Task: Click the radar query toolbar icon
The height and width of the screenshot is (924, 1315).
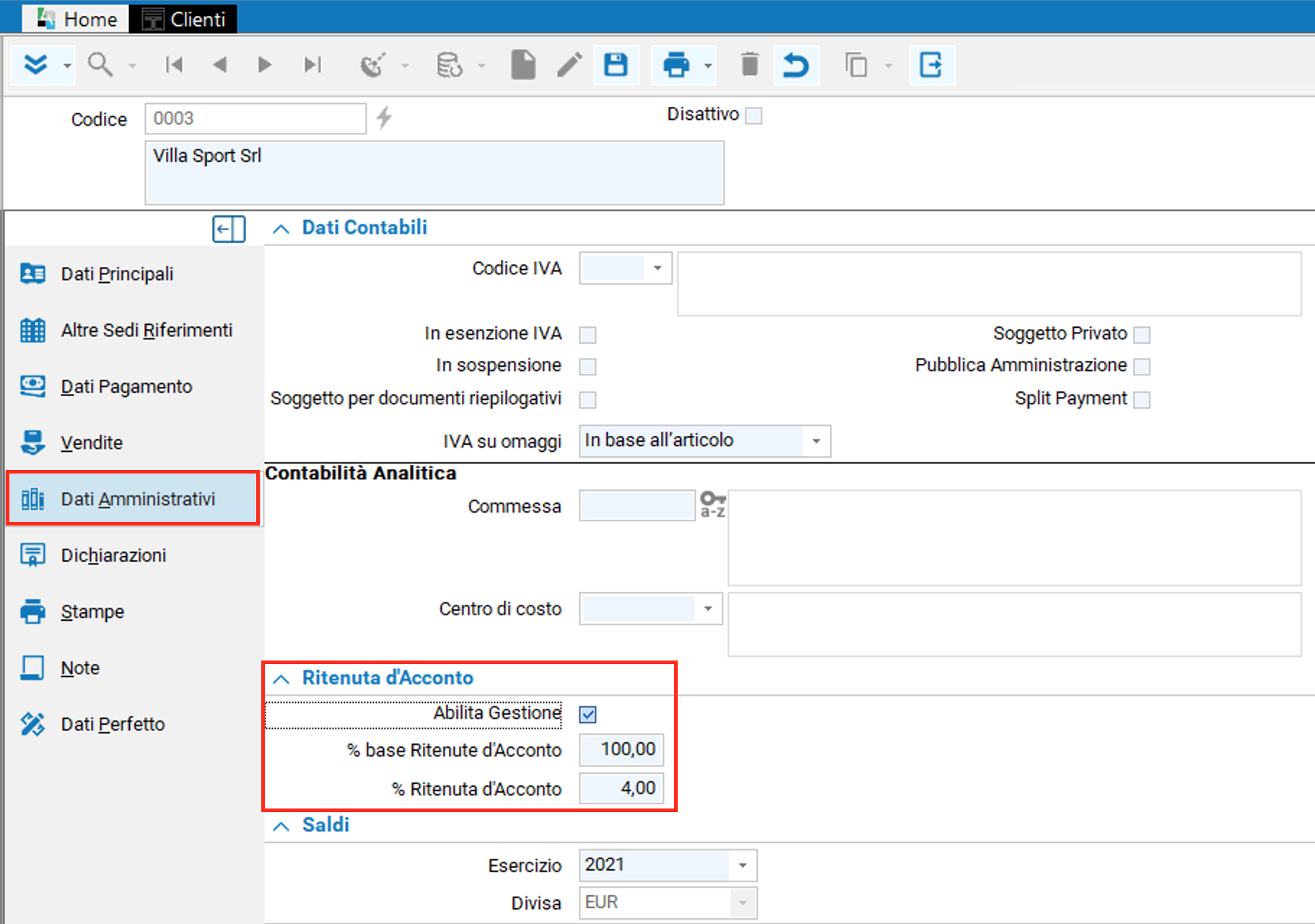Action: (x=372, y=65)
